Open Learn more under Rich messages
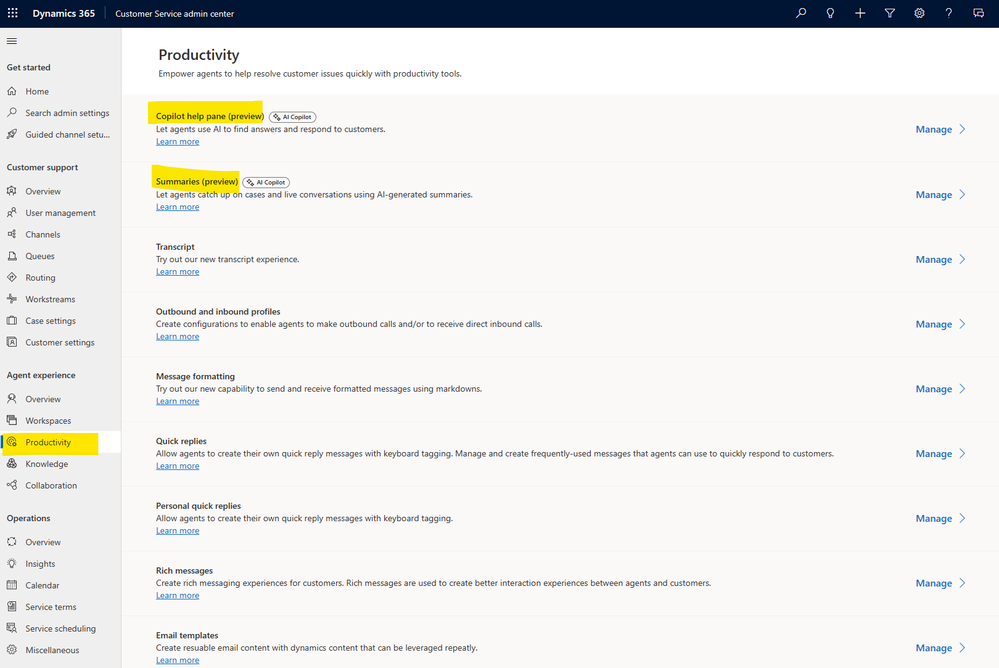Viewport: 999px width, 668px height. tap(178, 595)
